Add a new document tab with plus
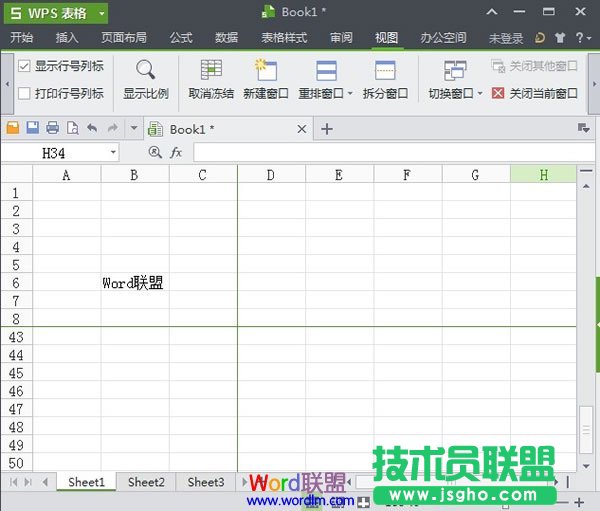 327,129
